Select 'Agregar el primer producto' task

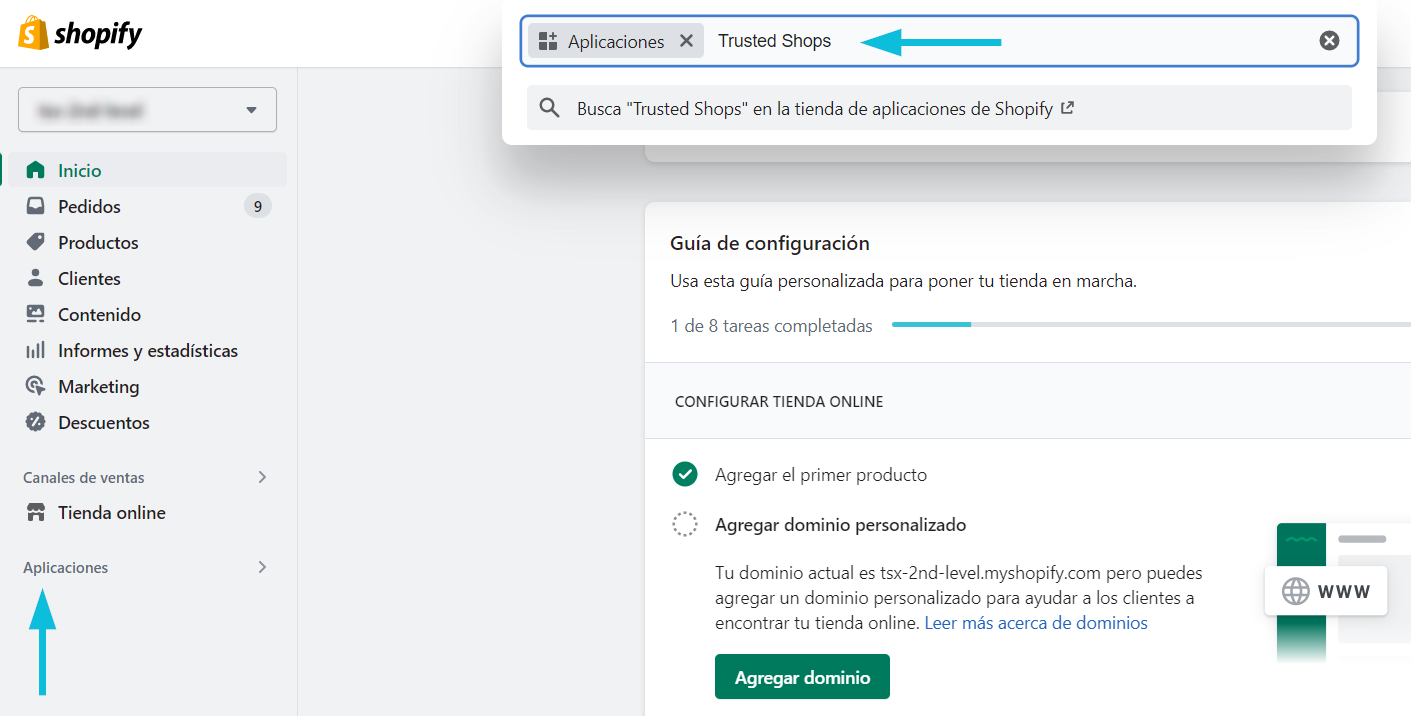click(821, 475)
